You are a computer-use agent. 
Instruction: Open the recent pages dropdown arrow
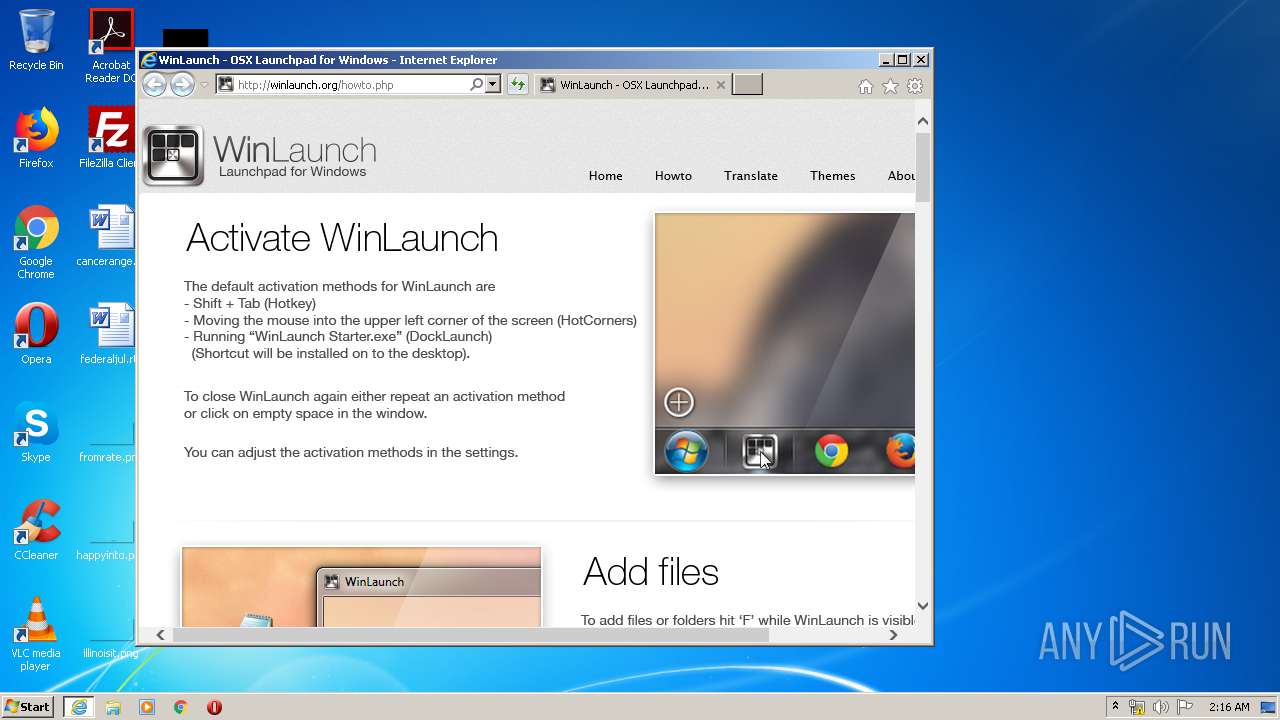click(x=204, y=85)
